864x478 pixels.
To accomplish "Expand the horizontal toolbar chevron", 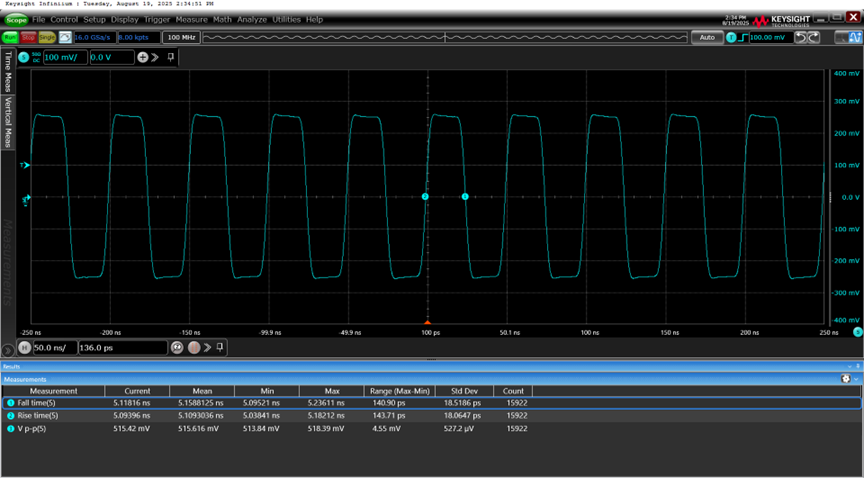I will (208, 347).
